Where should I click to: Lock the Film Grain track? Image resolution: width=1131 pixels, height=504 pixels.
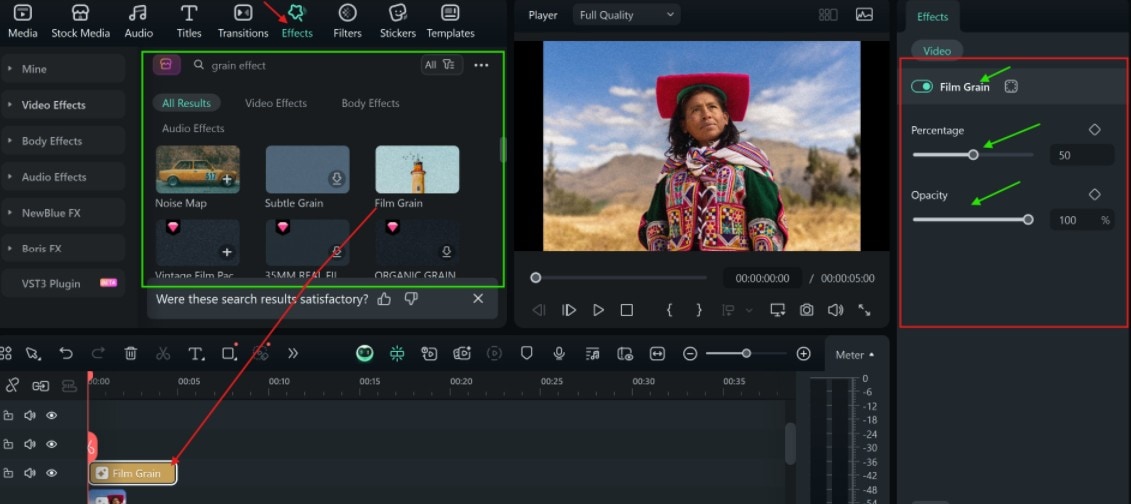[x=8, y=473]
